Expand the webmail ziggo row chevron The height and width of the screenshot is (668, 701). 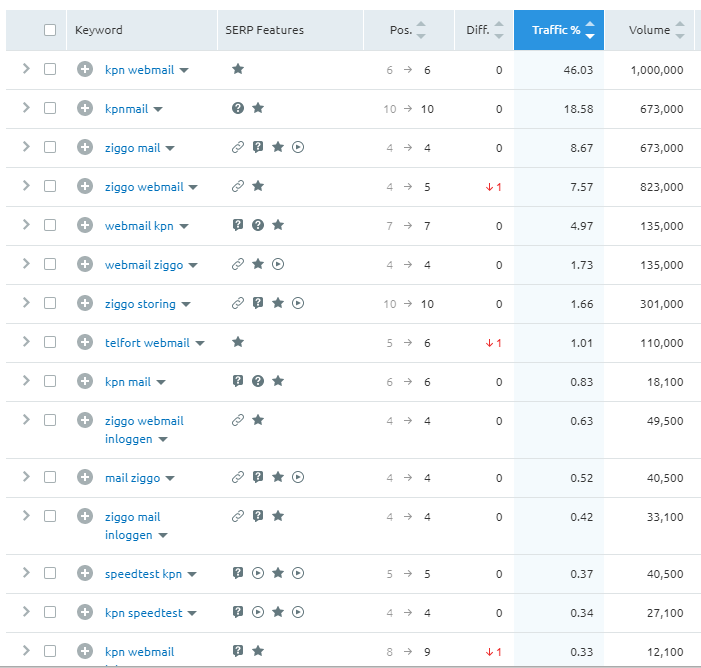pos(26,263)
